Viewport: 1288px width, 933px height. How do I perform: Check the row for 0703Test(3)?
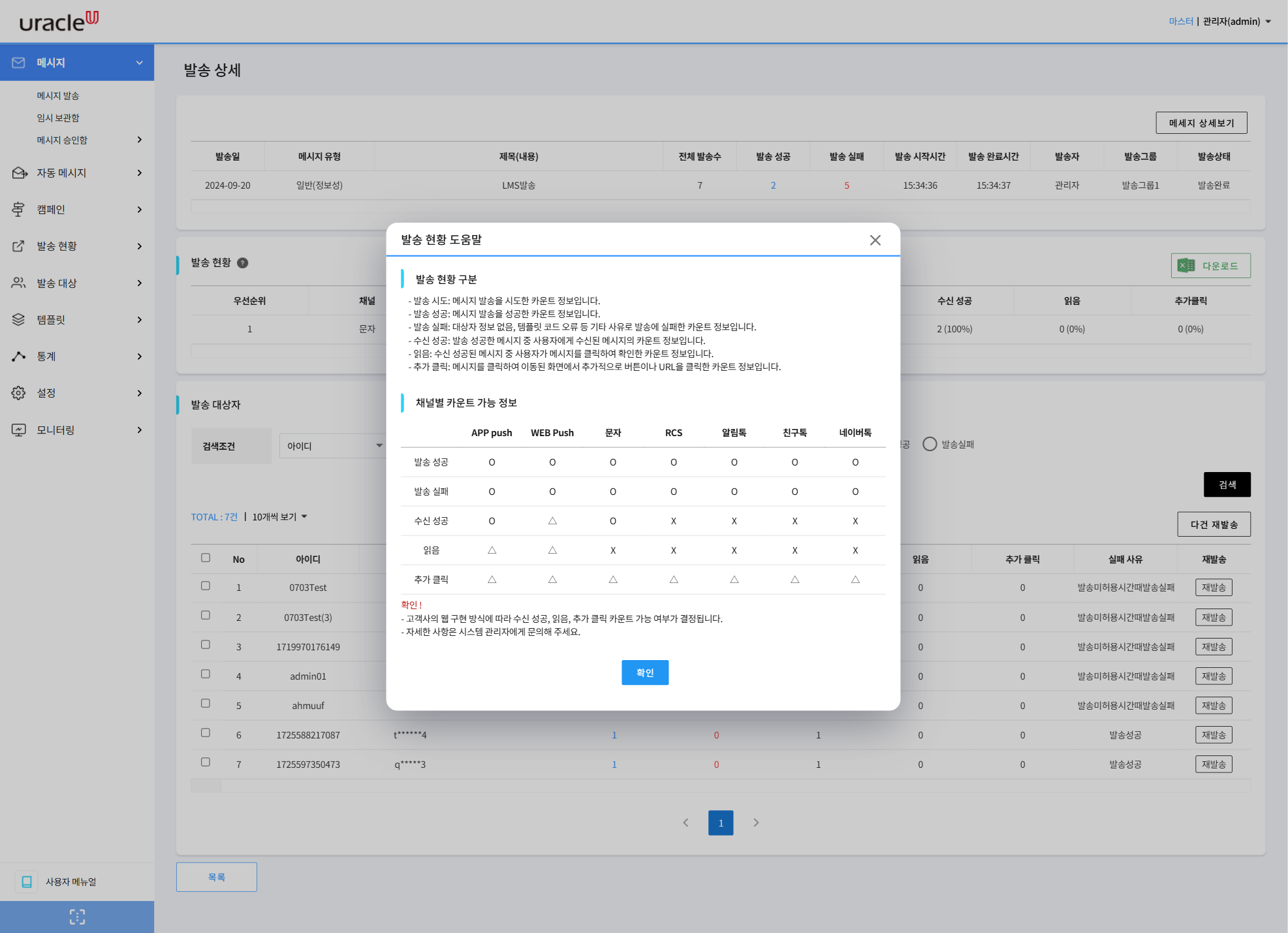[x=206, y=615]
